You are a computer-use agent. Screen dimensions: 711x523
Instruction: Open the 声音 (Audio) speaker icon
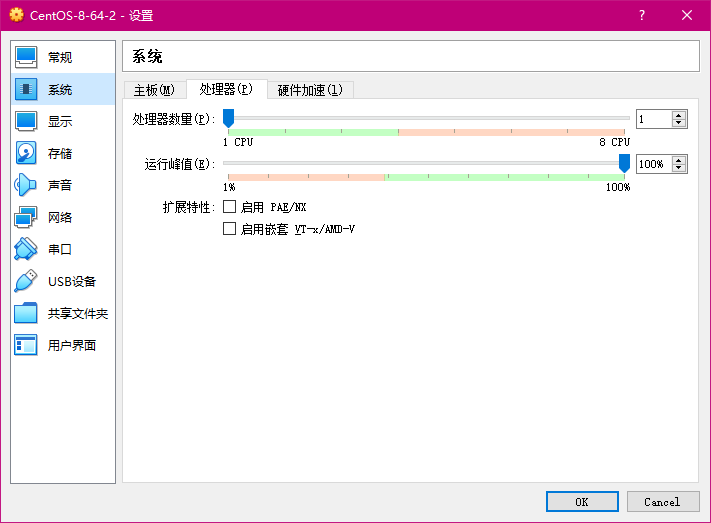[26, 185]
